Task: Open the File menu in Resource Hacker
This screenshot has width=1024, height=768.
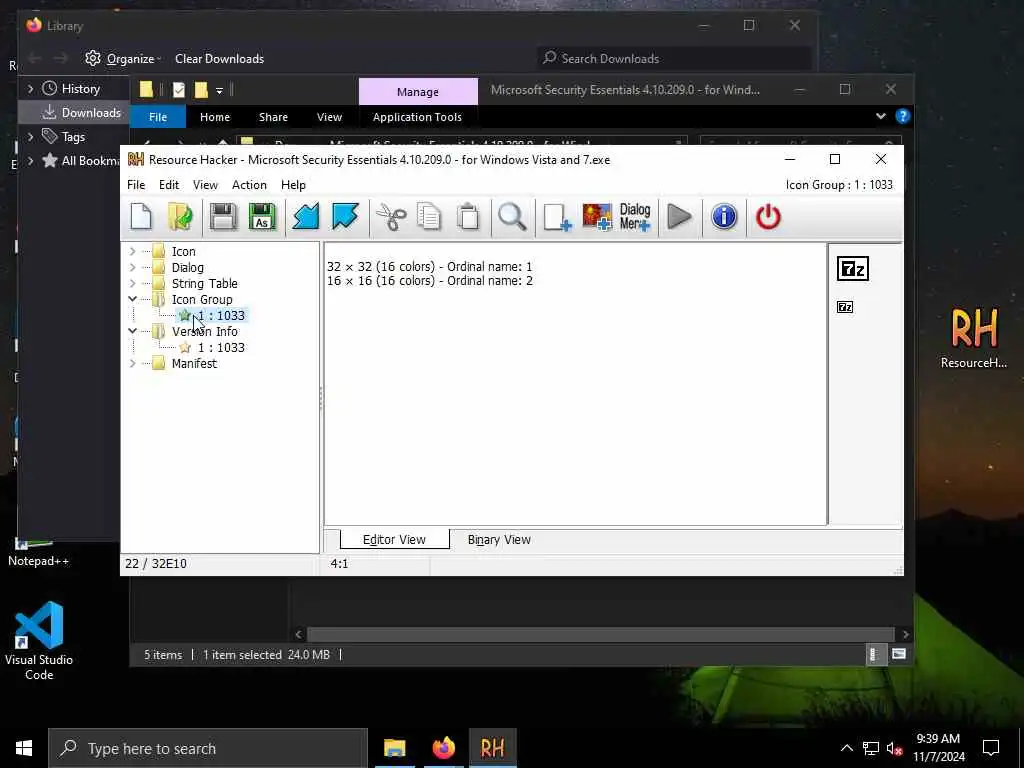Action: point(136,185)
